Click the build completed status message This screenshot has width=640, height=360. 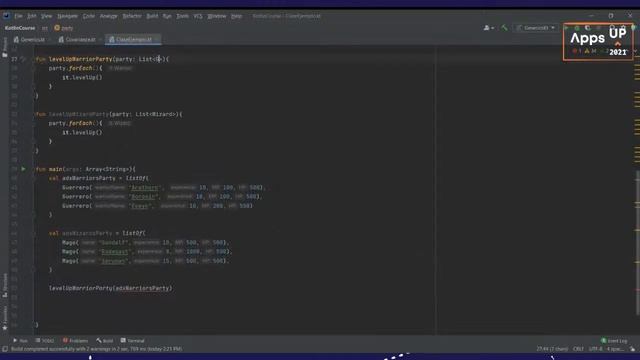(x=96, y=349)
